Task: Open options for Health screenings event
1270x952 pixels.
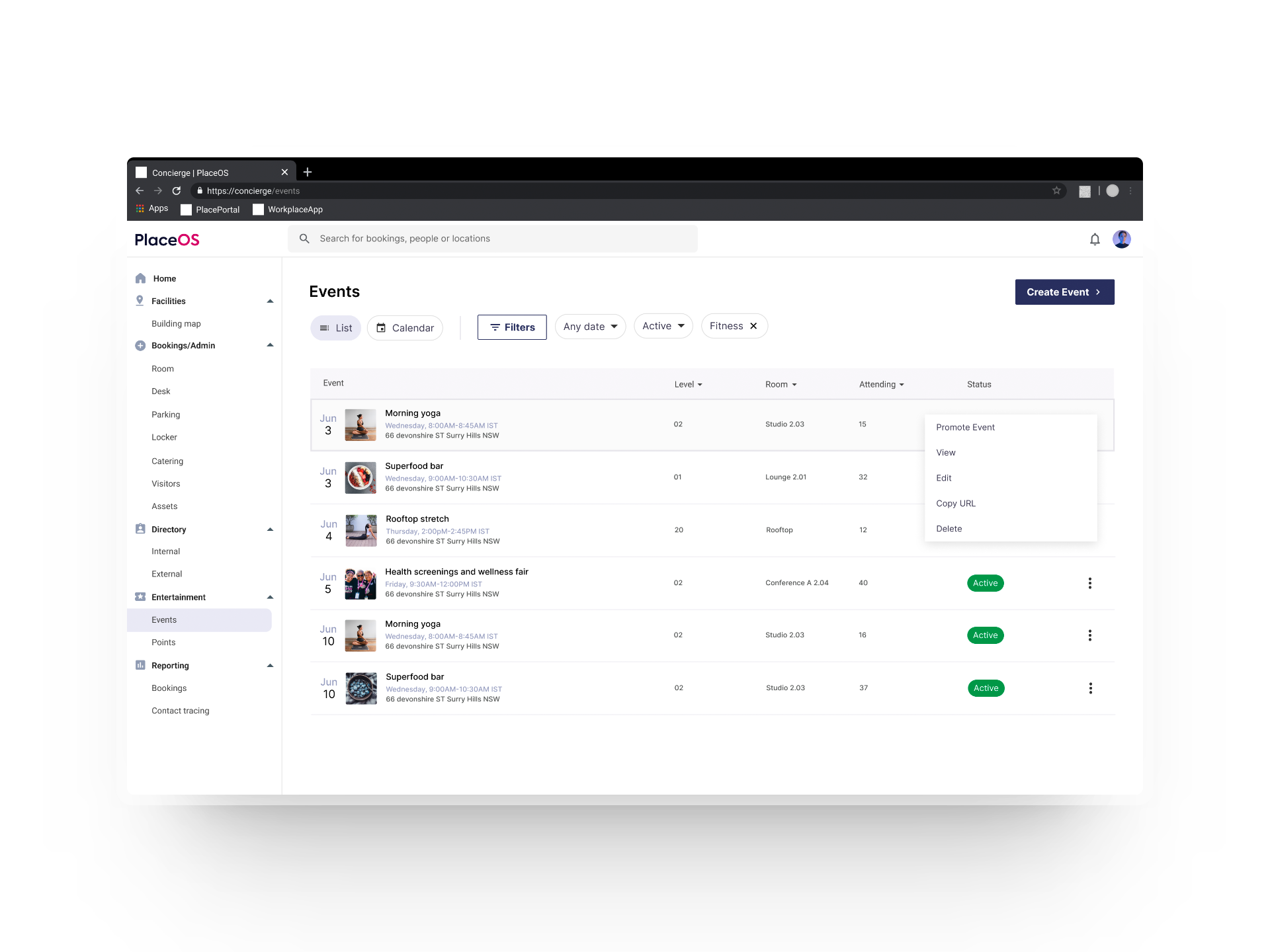Action: pos(1089,583)
